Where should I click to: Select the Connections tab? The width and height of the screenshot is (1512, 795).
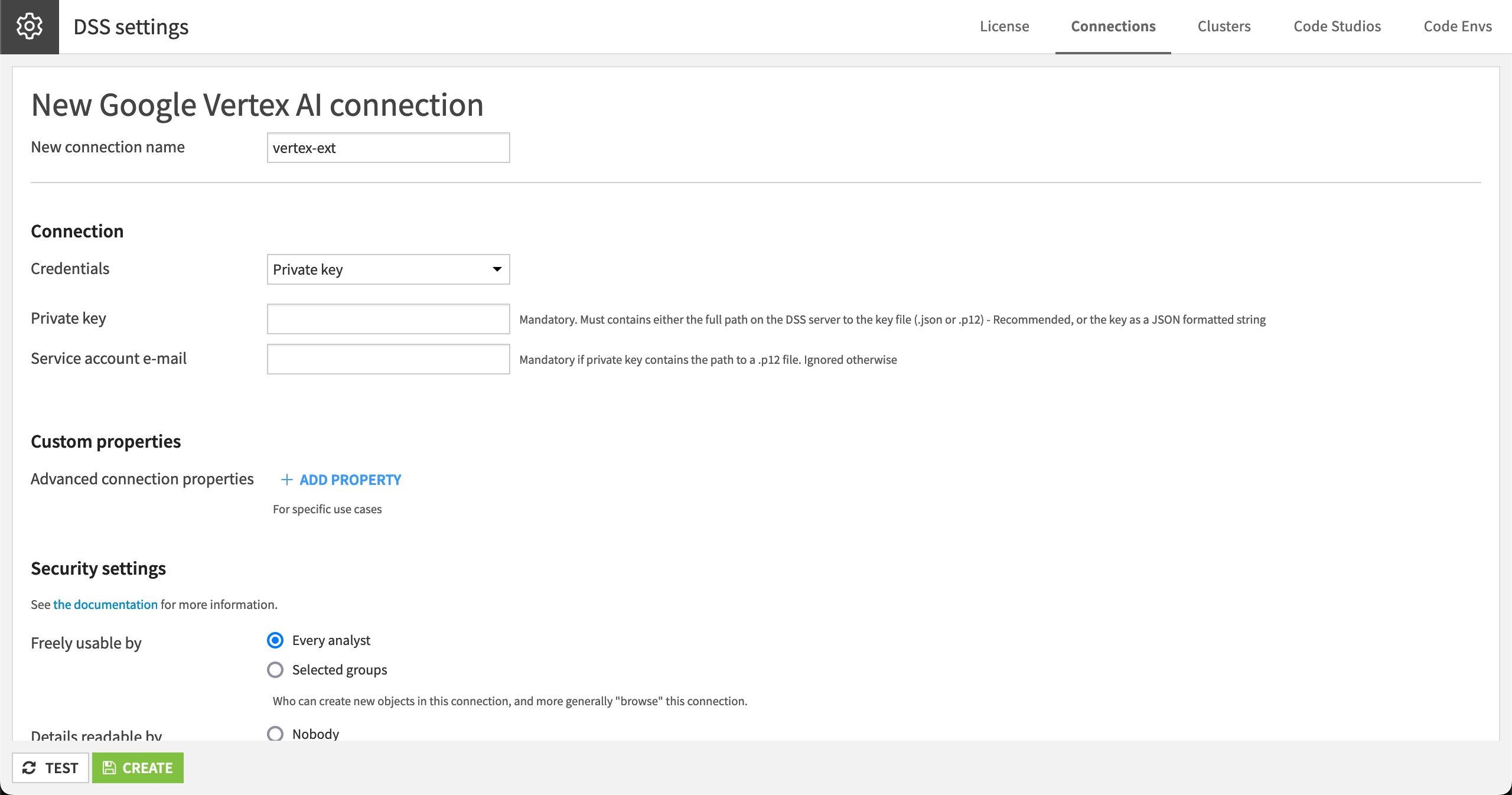point(1113,26)
